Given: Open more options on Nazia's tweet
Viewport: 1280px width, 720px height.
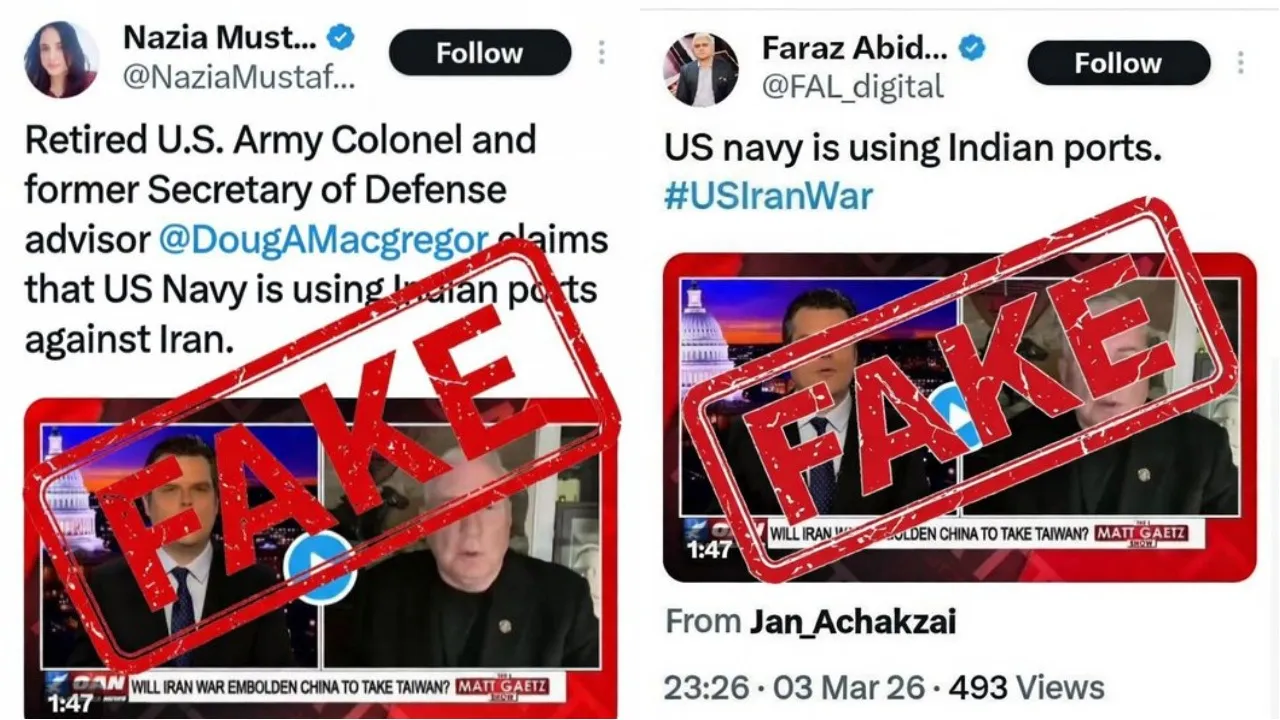Looking at the screenshot, I should click(x=601, y=53).
